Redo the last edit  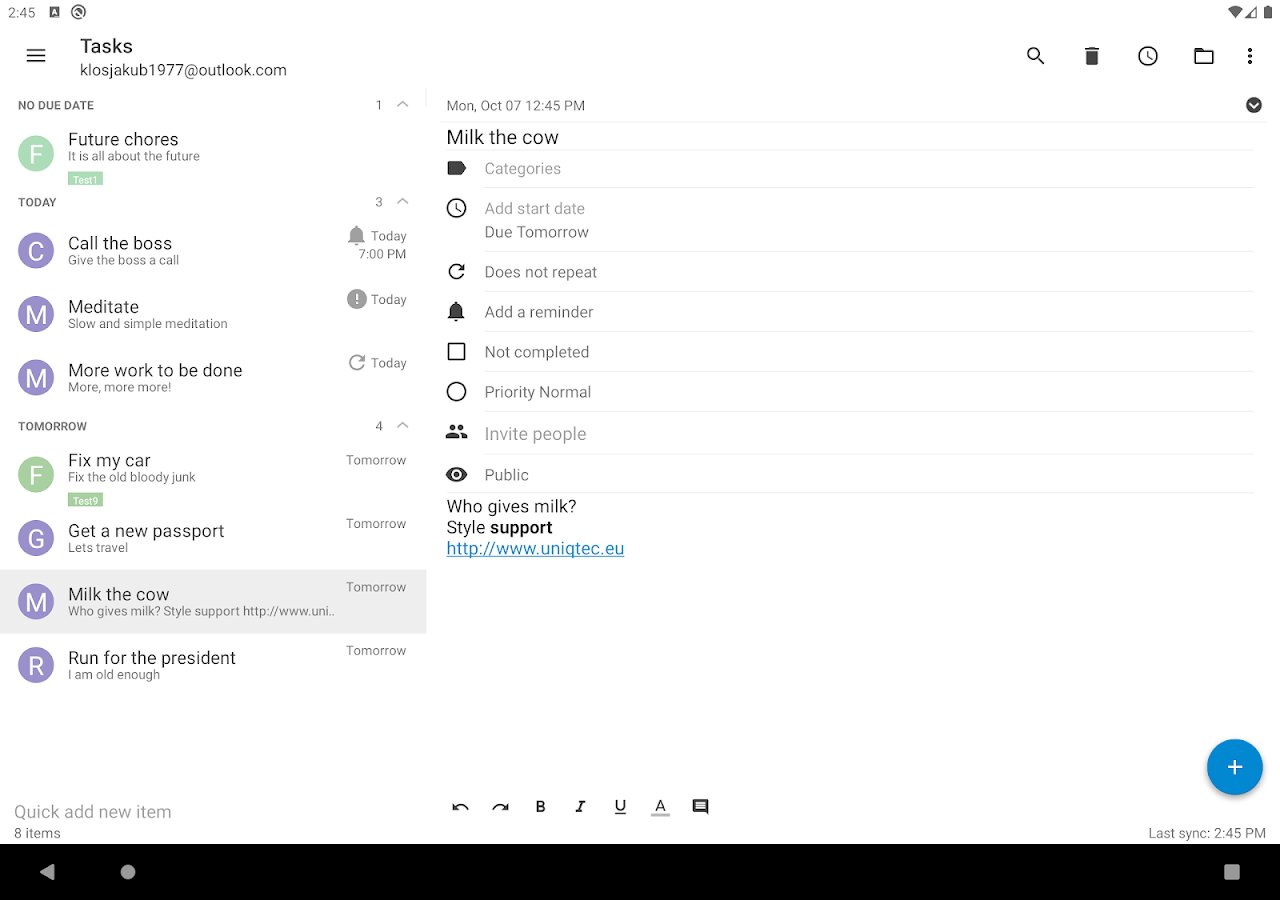click(500, 807)
